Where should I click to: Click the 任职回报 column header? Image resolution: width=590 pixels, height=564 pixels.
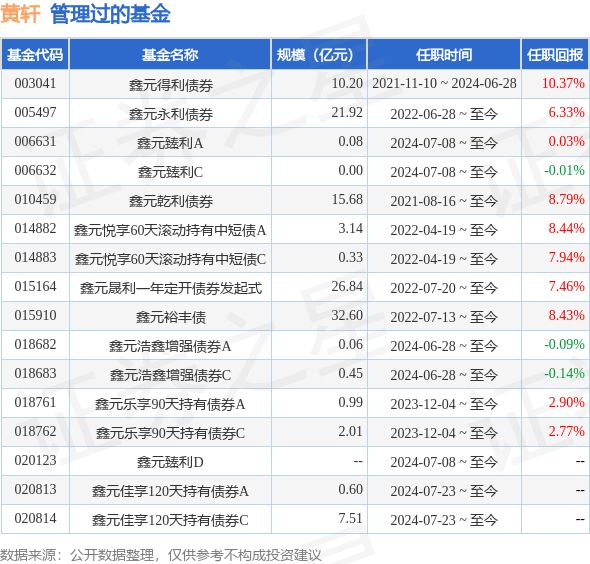pyautogui.click(x=555, y=55)
